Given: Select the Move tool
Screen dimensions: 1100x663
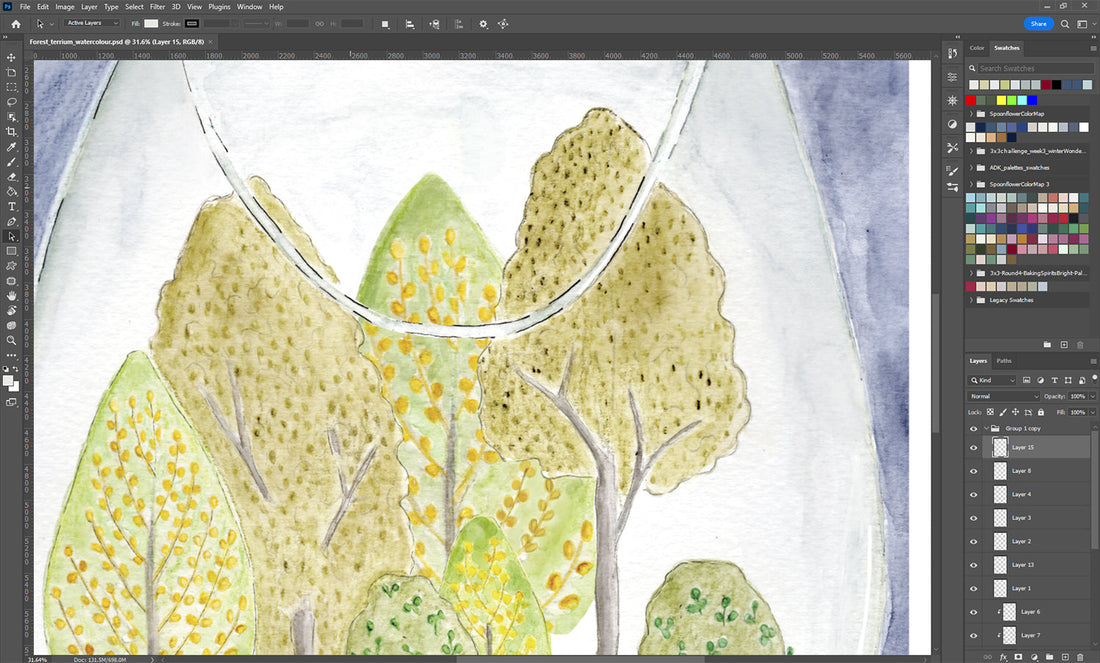Looking at the screenshot, I should [x=11, y=58].
